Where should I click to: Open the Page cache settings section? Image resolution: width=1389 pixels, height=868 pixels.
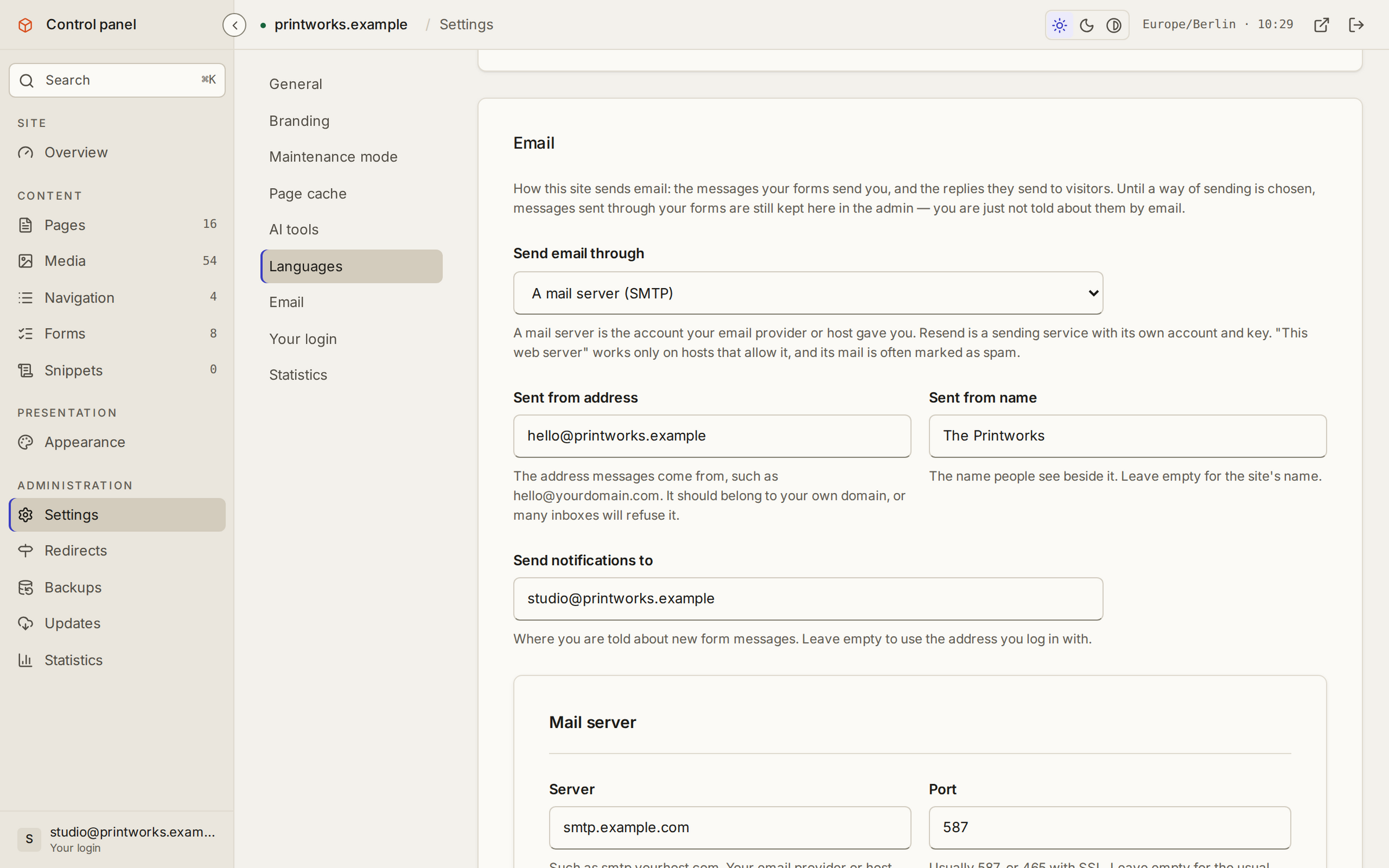click(x=351, y=193)
